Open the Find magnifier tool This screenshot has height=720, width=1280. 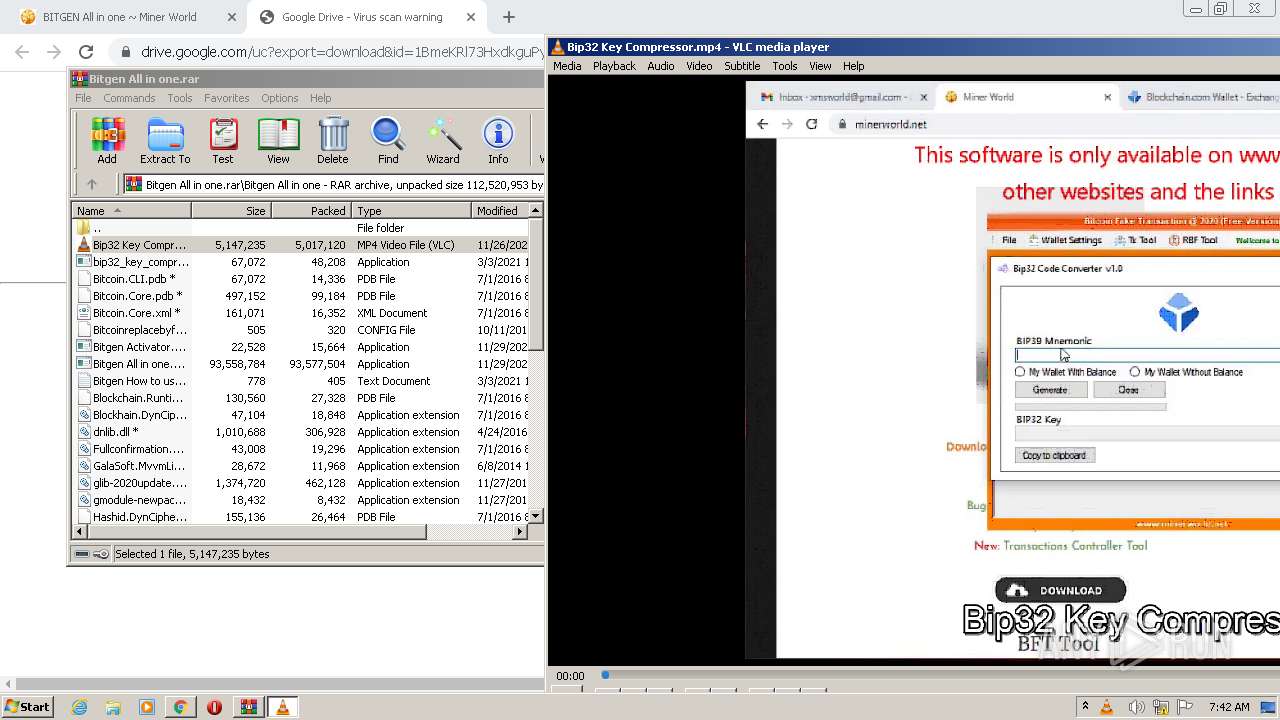(x=388, y=141)
